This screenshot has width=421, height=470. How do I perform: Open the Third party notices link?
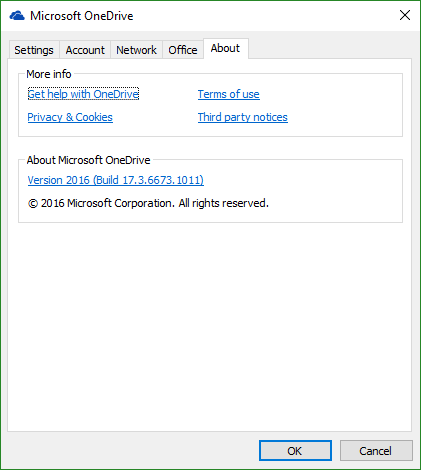pyautogui.click(x=243, y=117)
